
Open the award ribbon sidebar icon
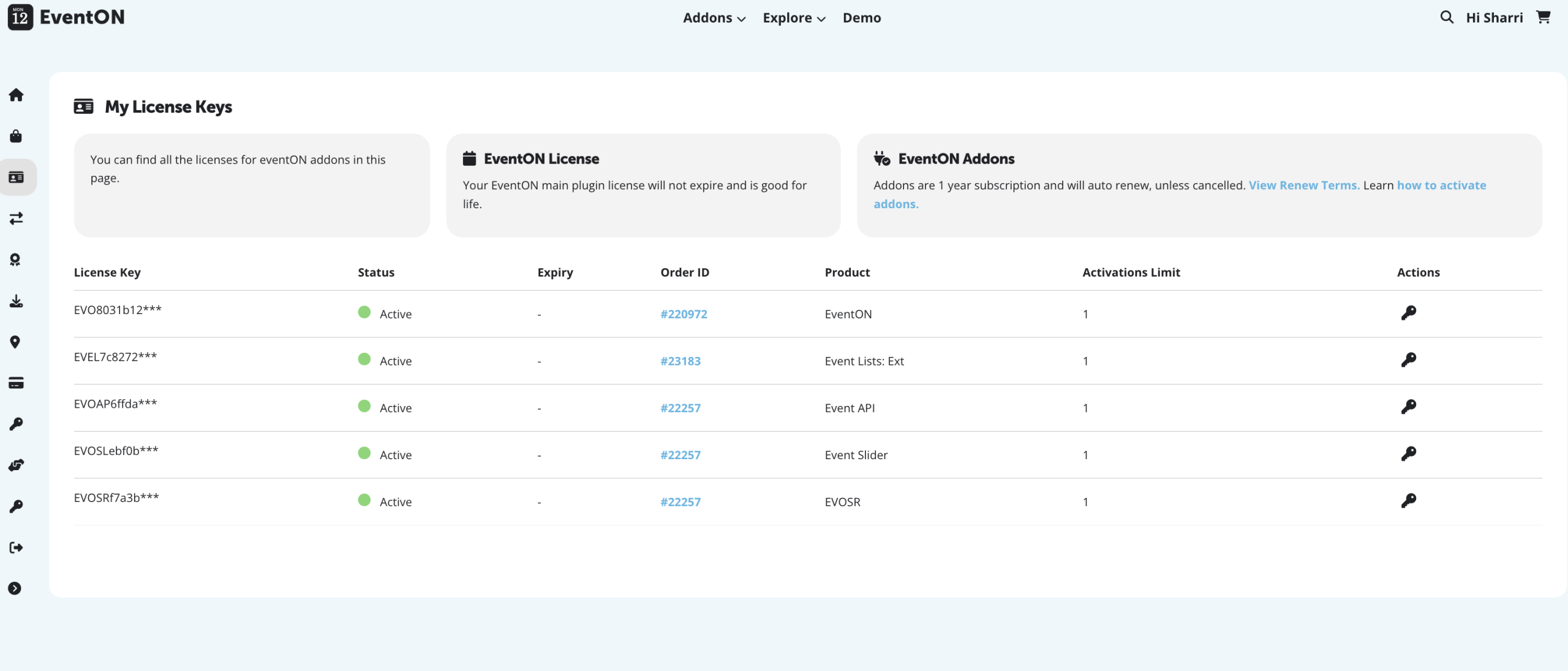[x=15, y=260]
